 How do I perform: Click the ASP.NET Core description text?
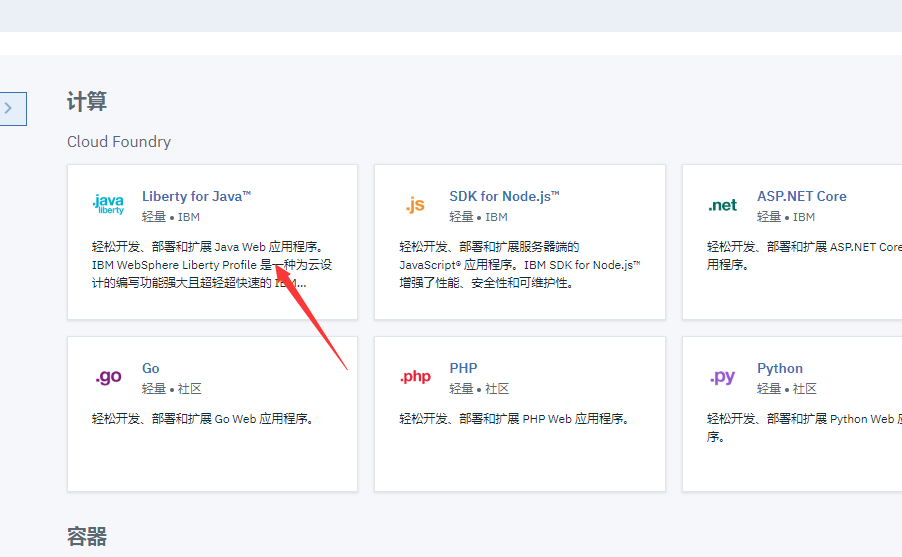coord(804,255)
